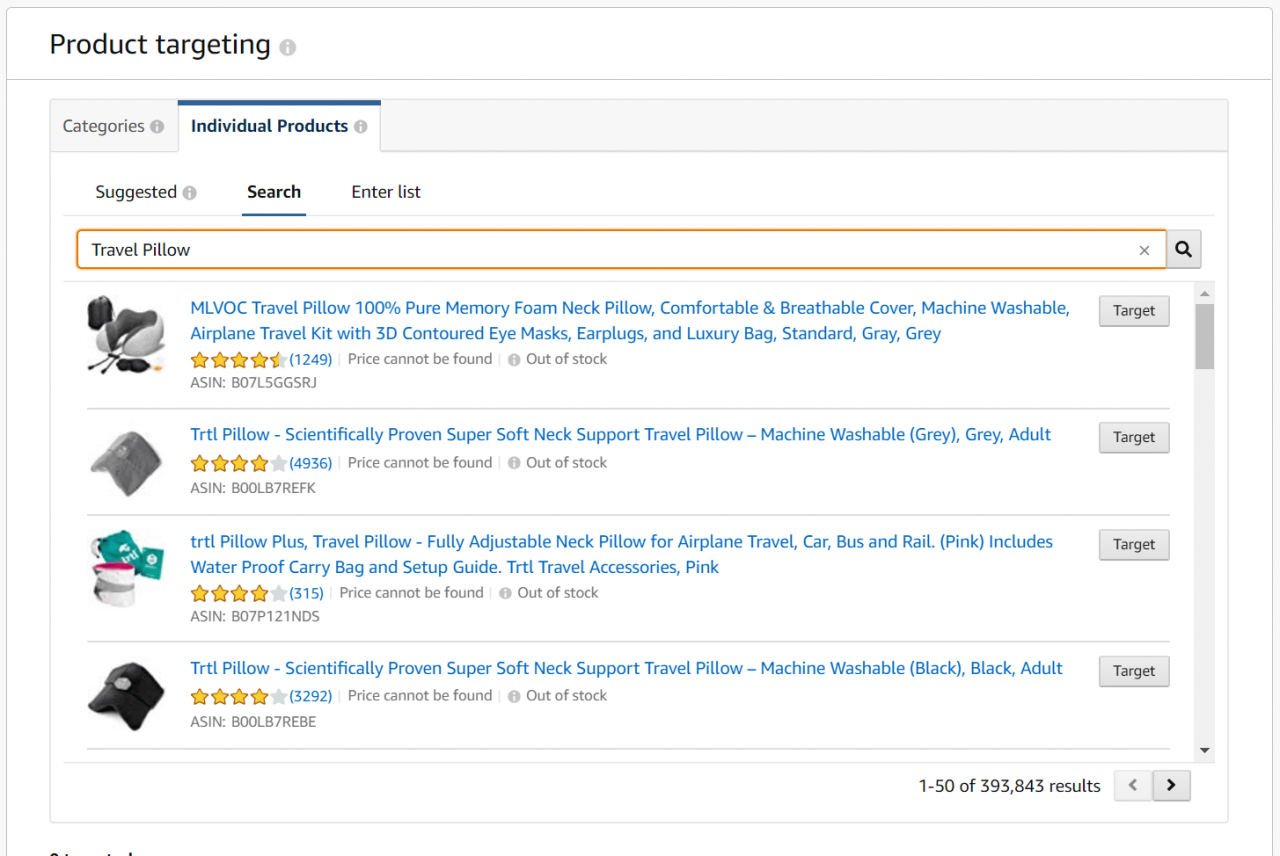Click the stock info icon for MLVOC pillow
The width and height of the screenshot is (1280, 856).
514,360
